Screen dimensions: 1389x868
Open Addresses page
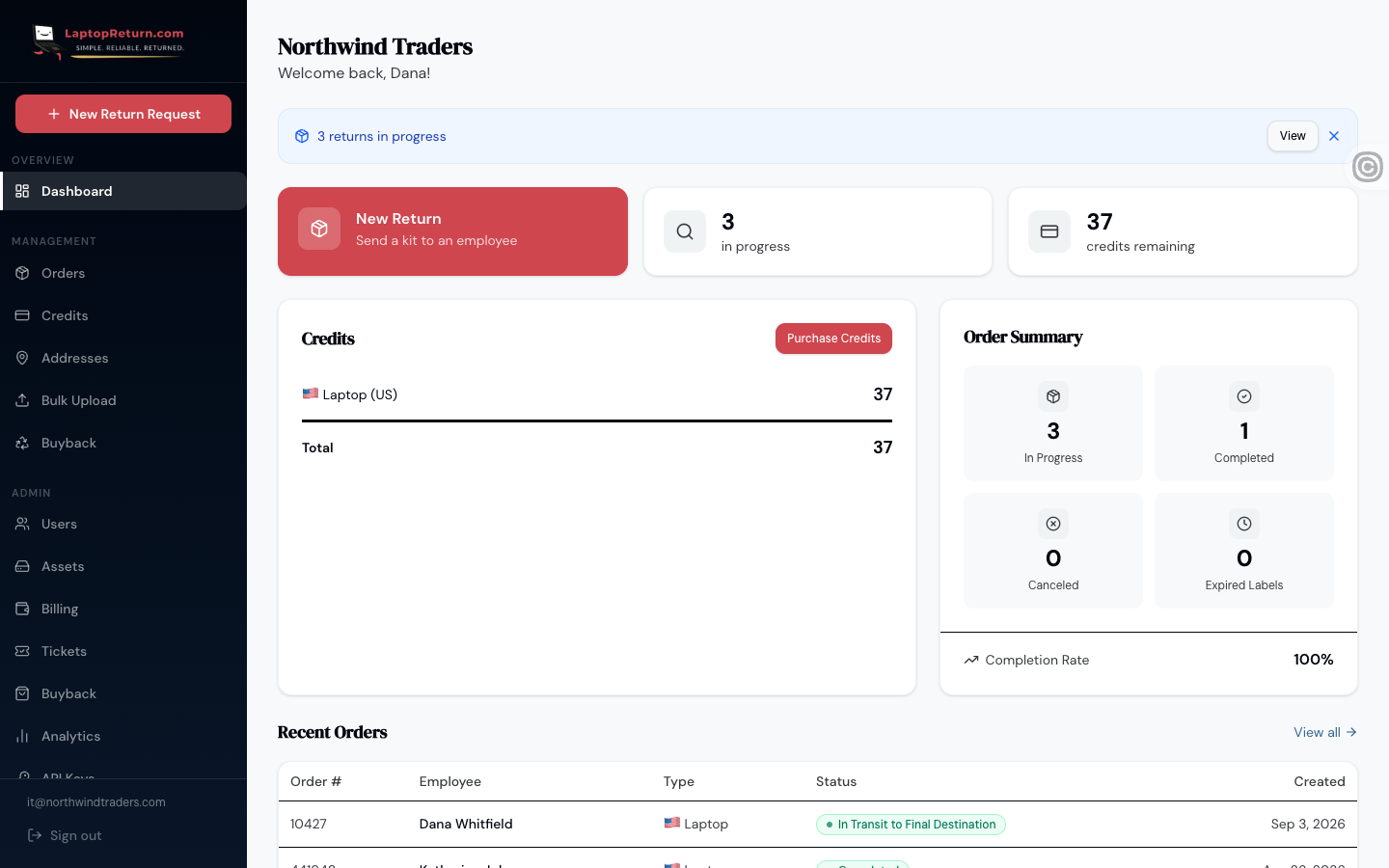point(123,358)
